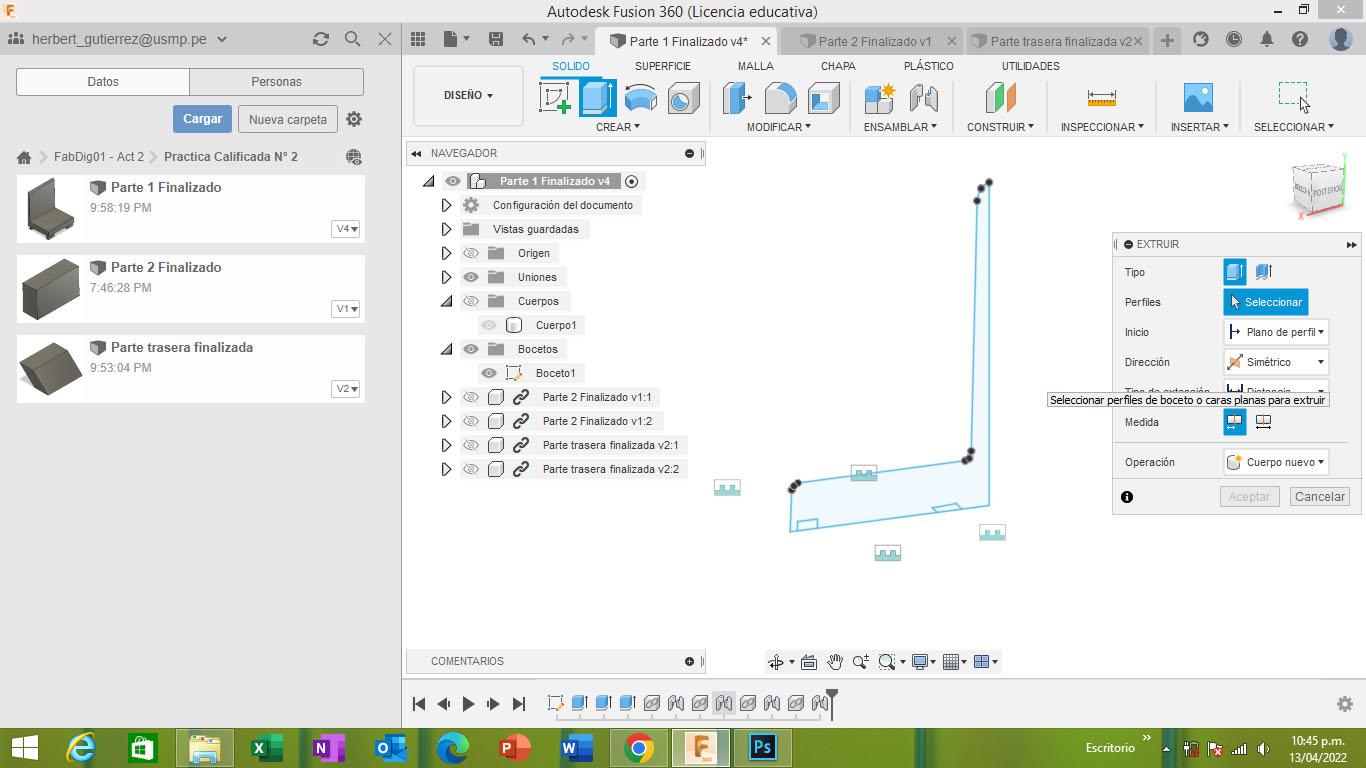This screenshot has height=768, width=1366.
Task: Open Chrome from the taskbar
Action: (639, 747)
